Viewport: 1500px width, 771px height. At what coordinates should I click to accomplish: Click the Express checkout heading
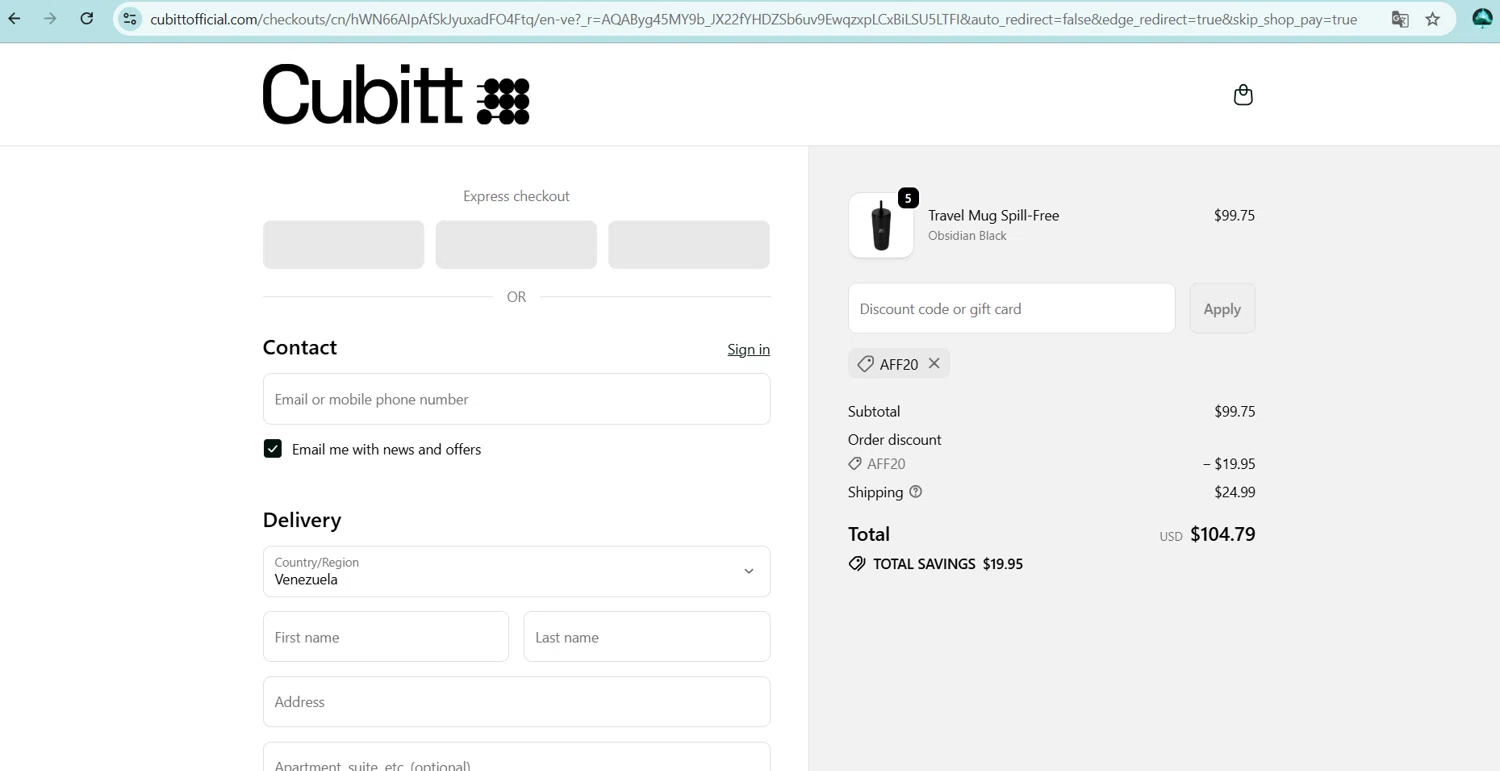coord(516,196)
